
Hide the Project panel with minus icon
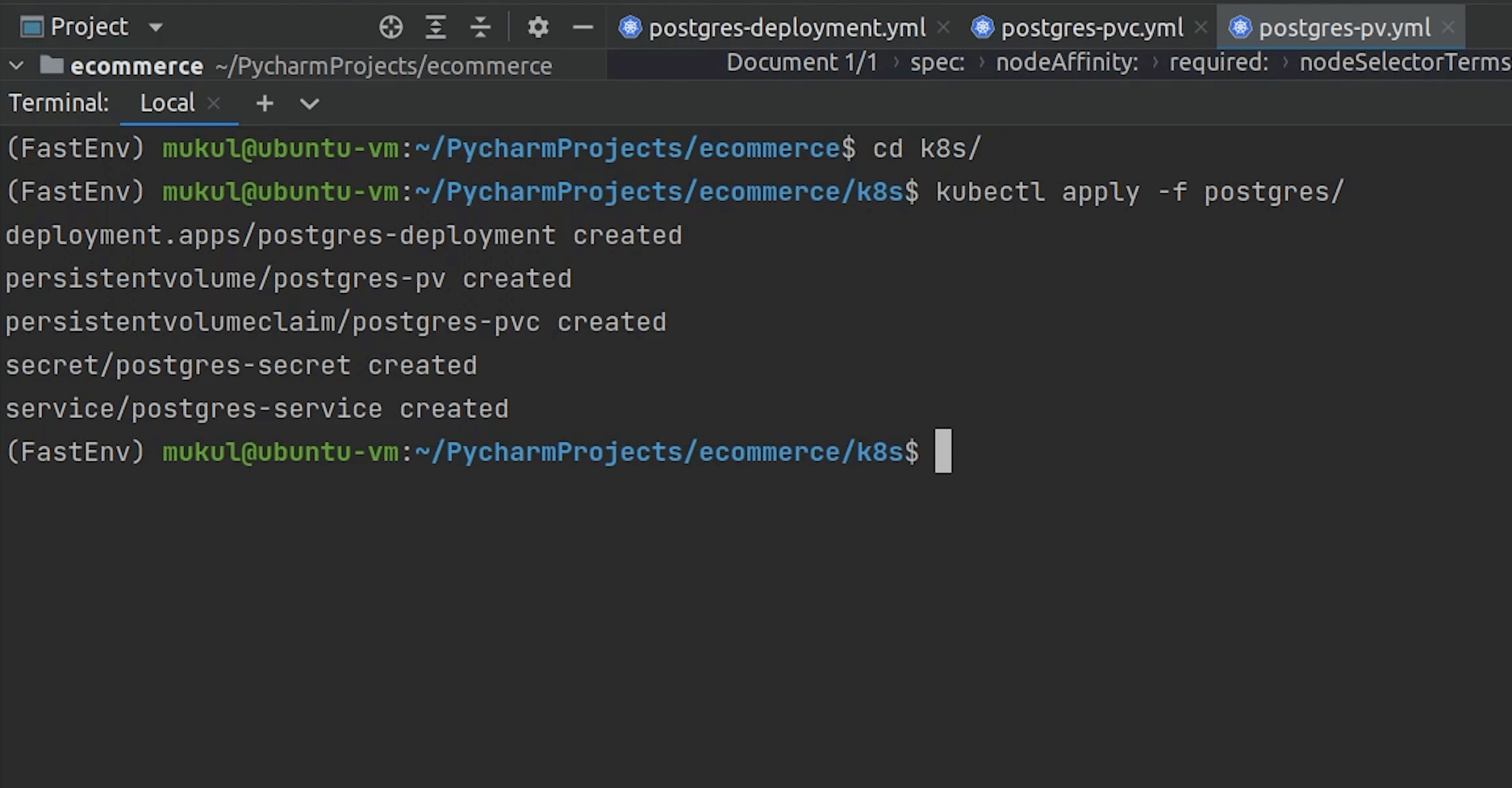[x=582, y=28]
